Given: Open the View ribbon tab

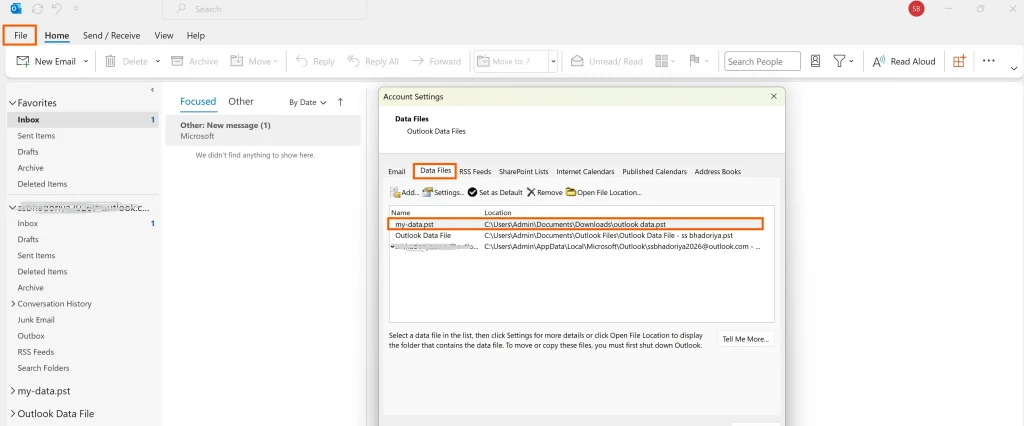Looking at the screenshot, I should [x=163, y=35].
